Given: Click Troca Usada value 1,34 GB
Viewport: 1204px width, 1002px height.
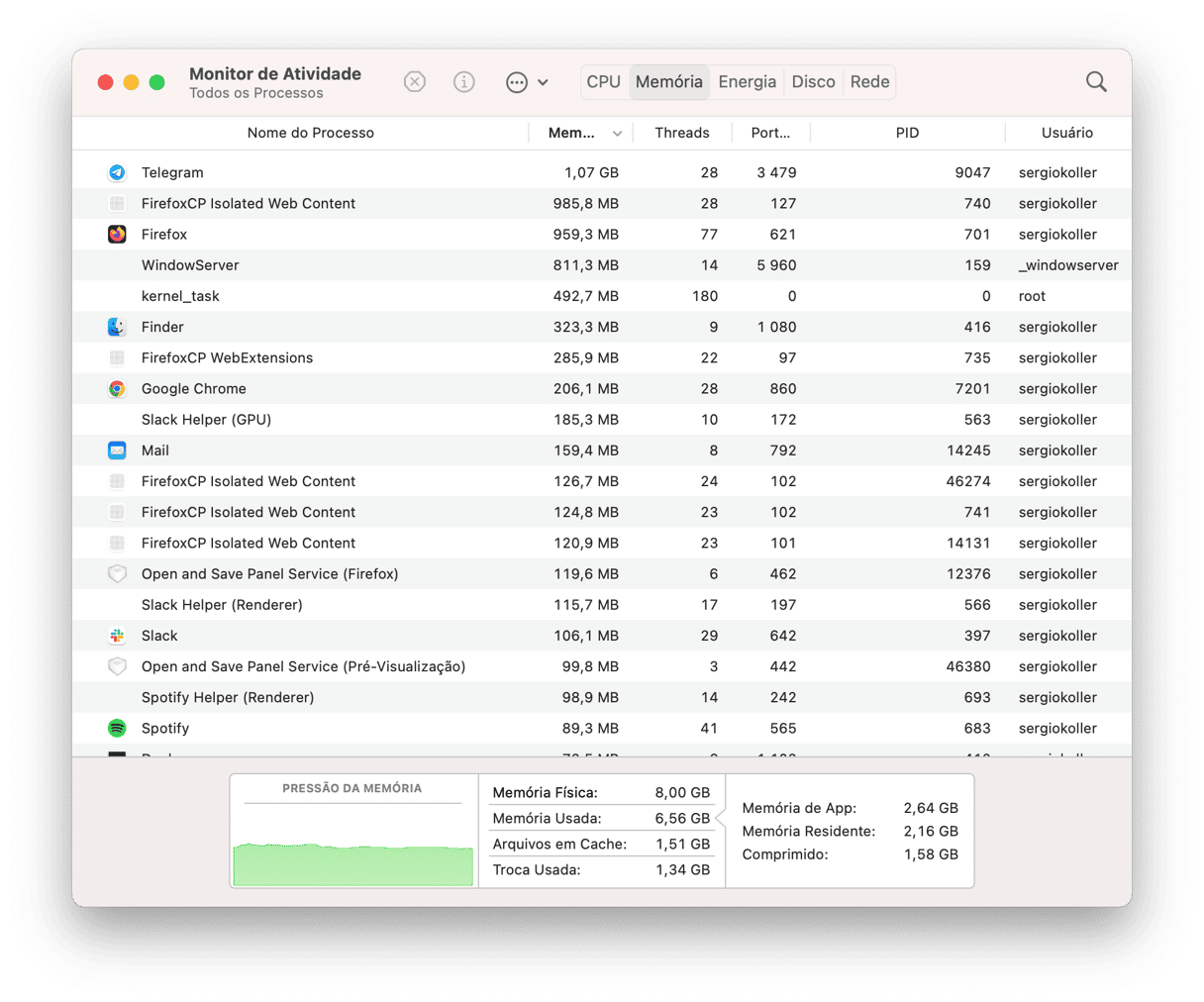Looking at the screenshot, I should click(682, 870).
